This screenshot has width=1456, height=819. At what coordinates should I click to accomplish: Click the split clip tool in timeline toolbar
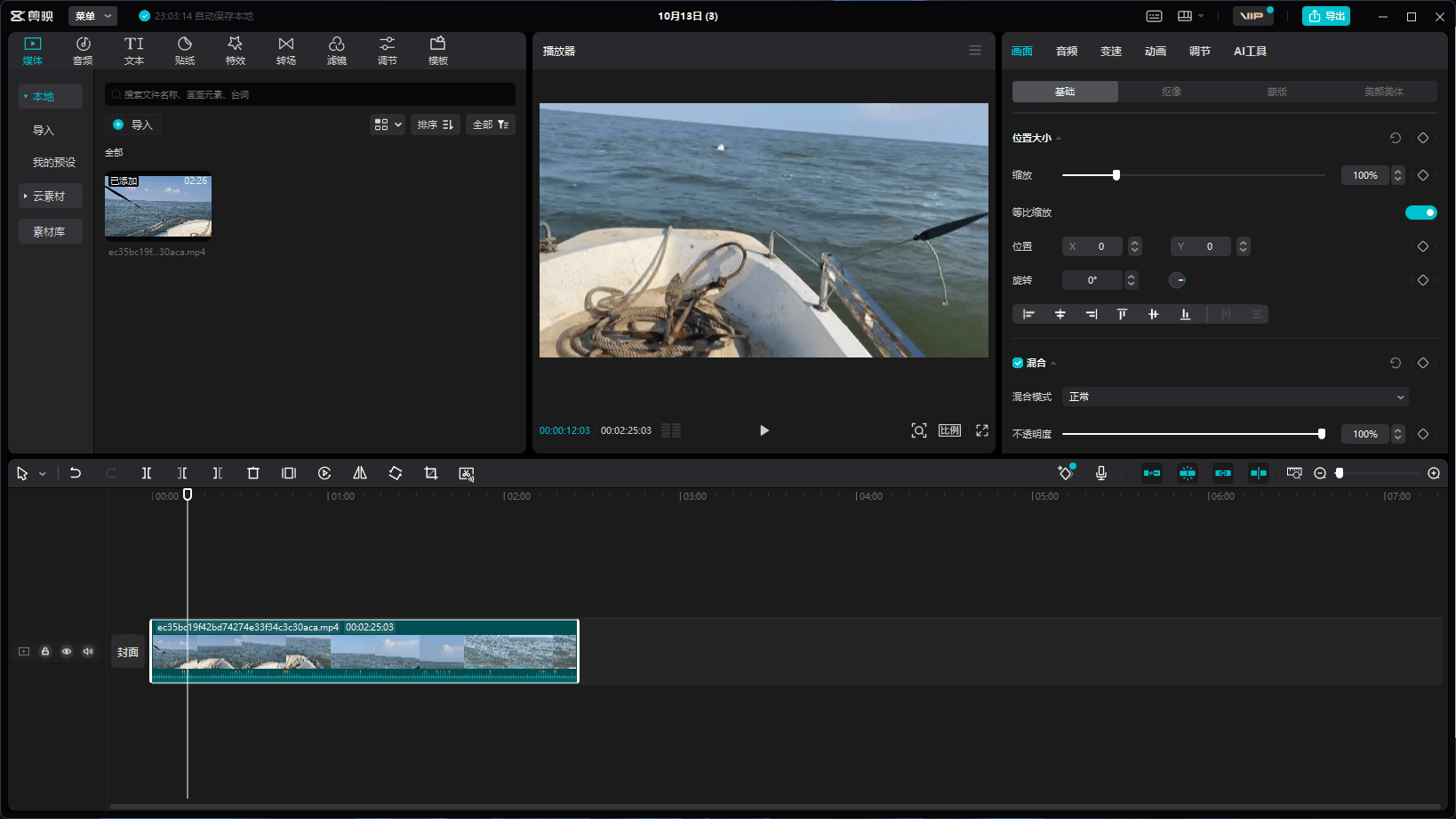pos(147,473)
